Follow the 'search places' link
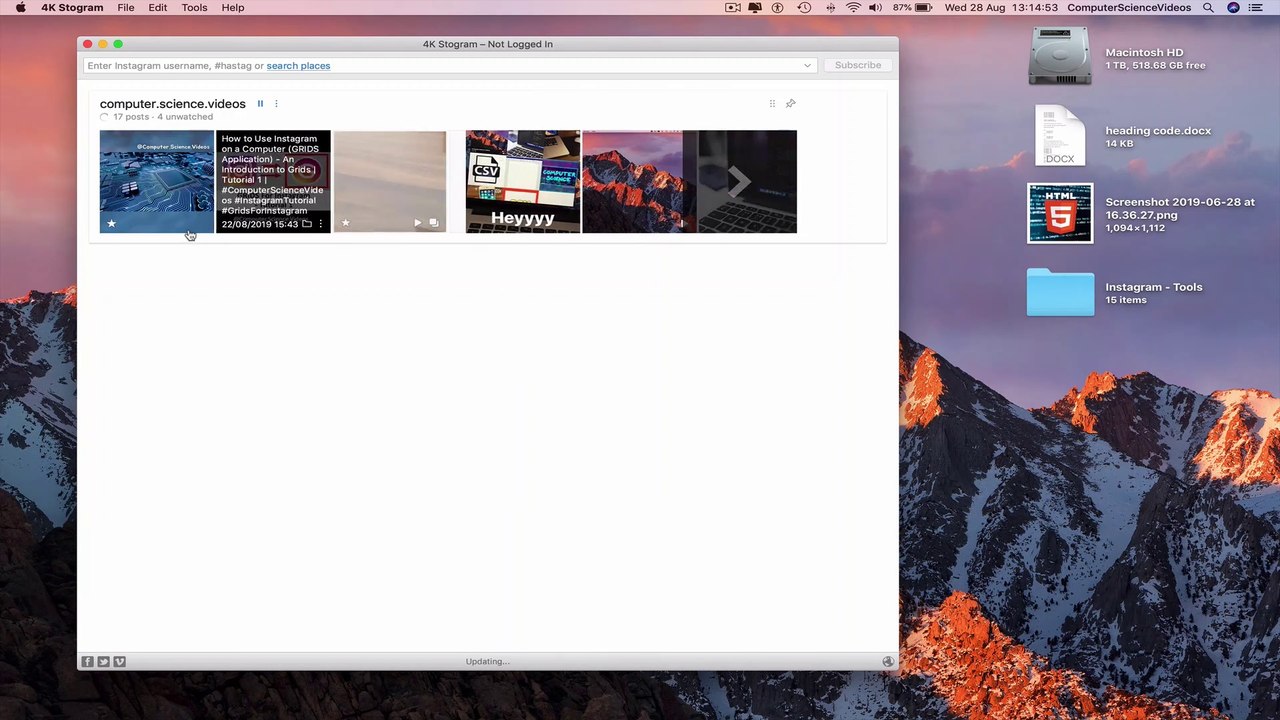The width and height of the screenshot is (1280, 720). tap(298, 66)
